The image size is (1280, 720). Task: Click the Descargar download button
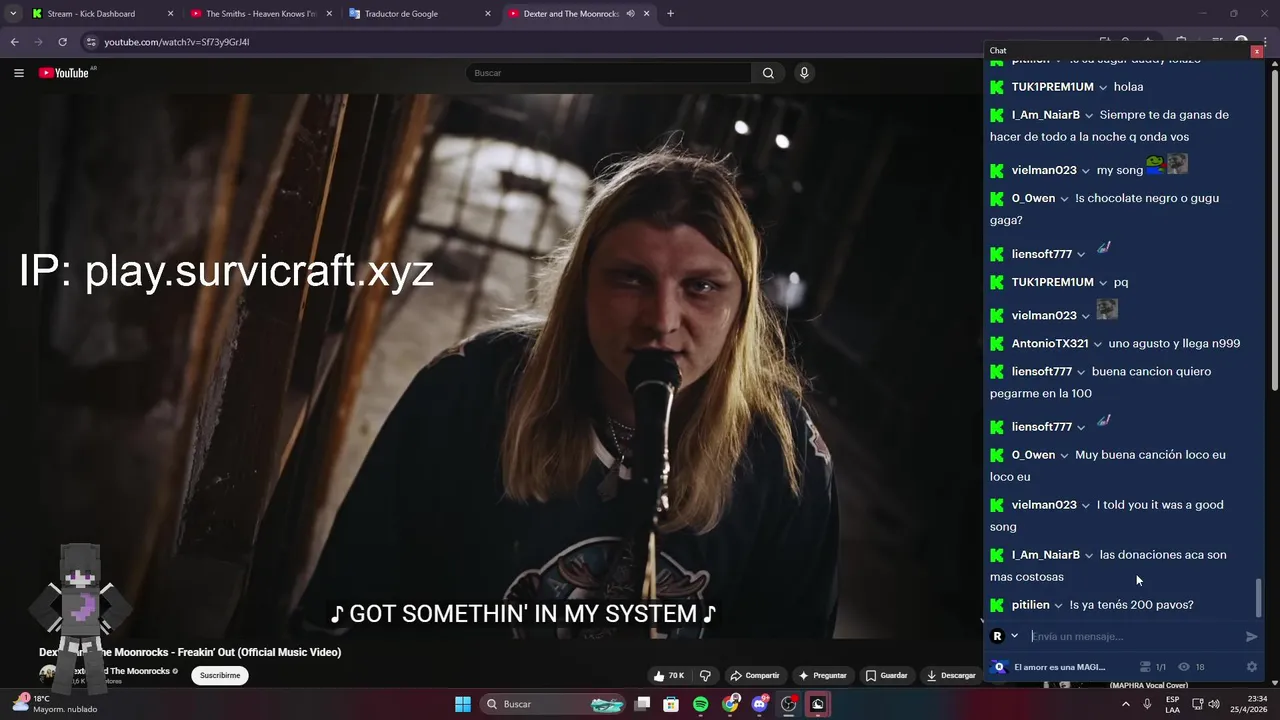(x=951, y=675)
